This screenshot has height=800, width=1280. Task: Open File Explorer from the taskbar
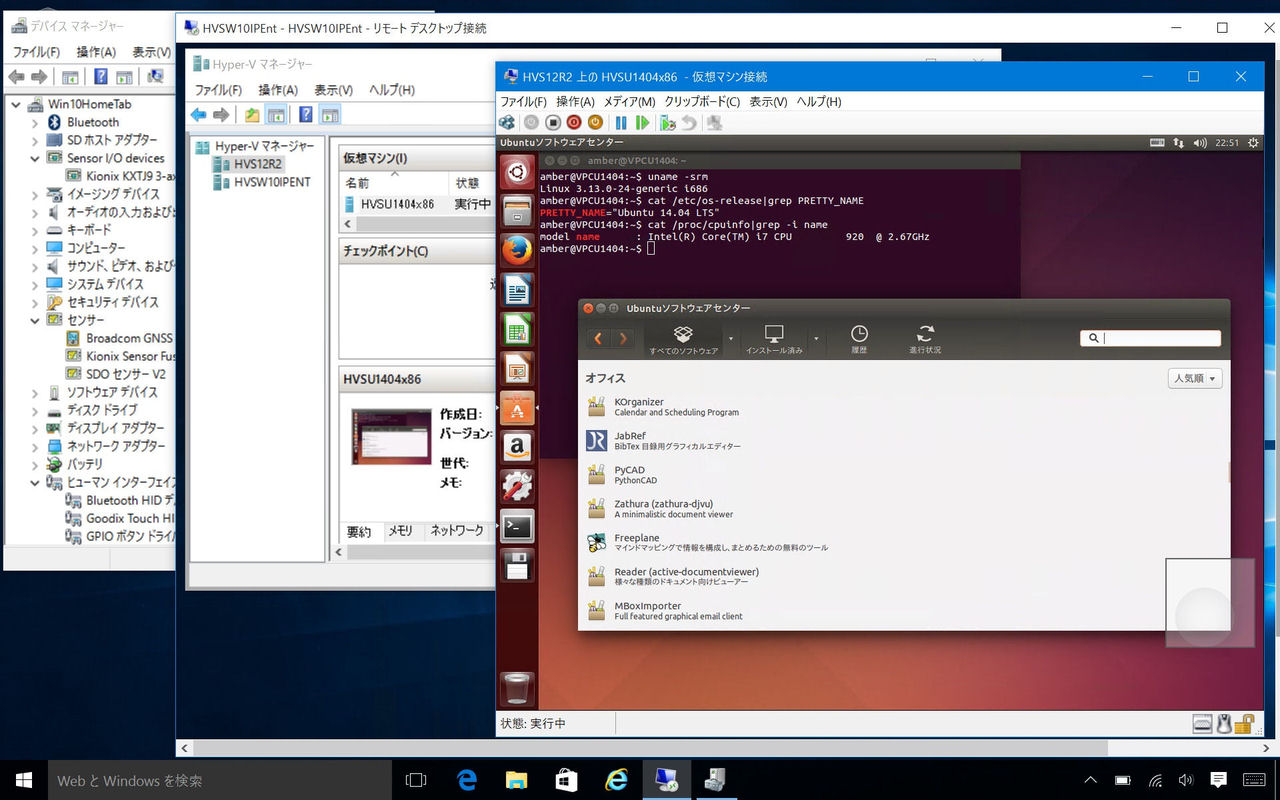tap(516, 780)
